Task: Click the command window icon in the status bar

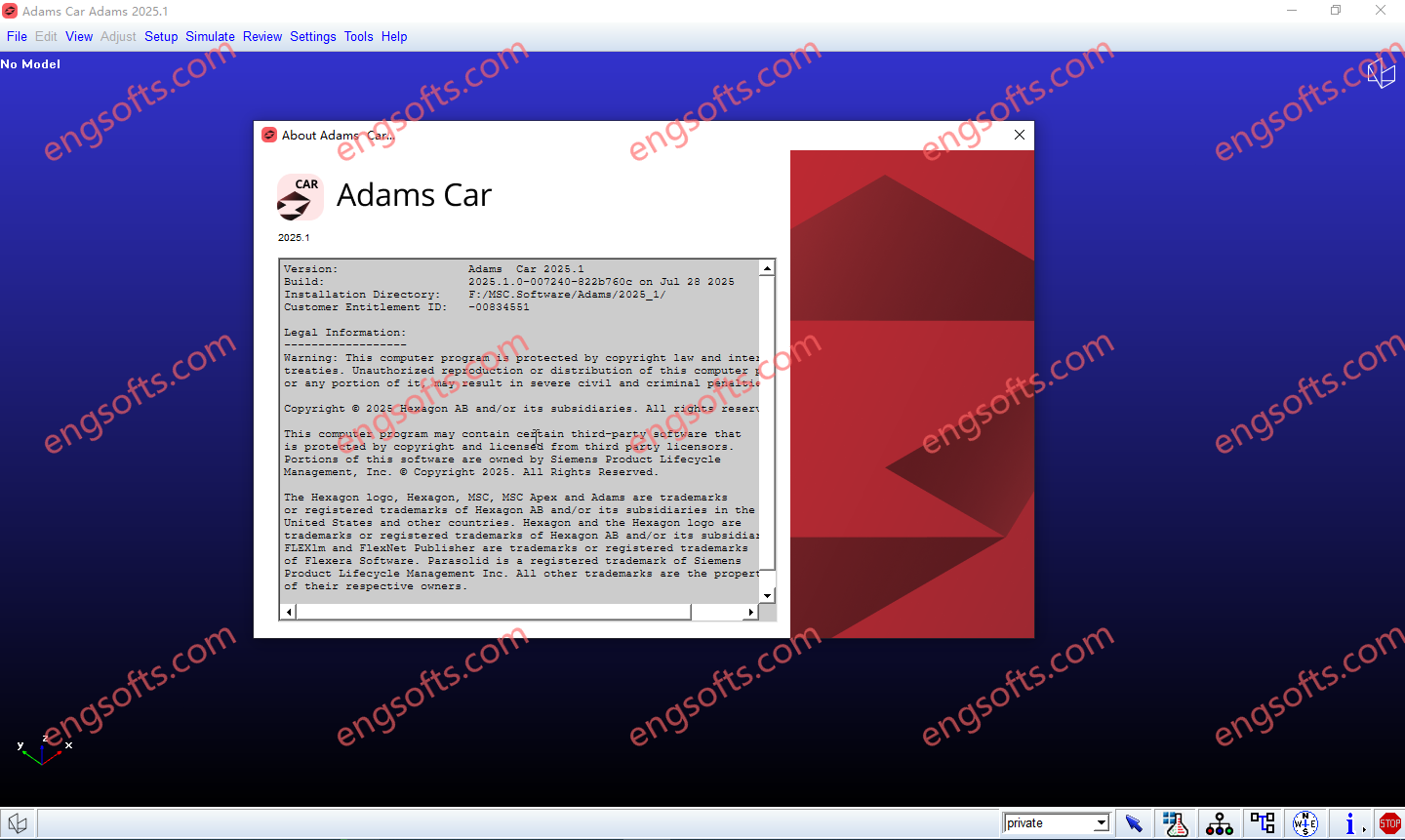Action: click(18, 823)
